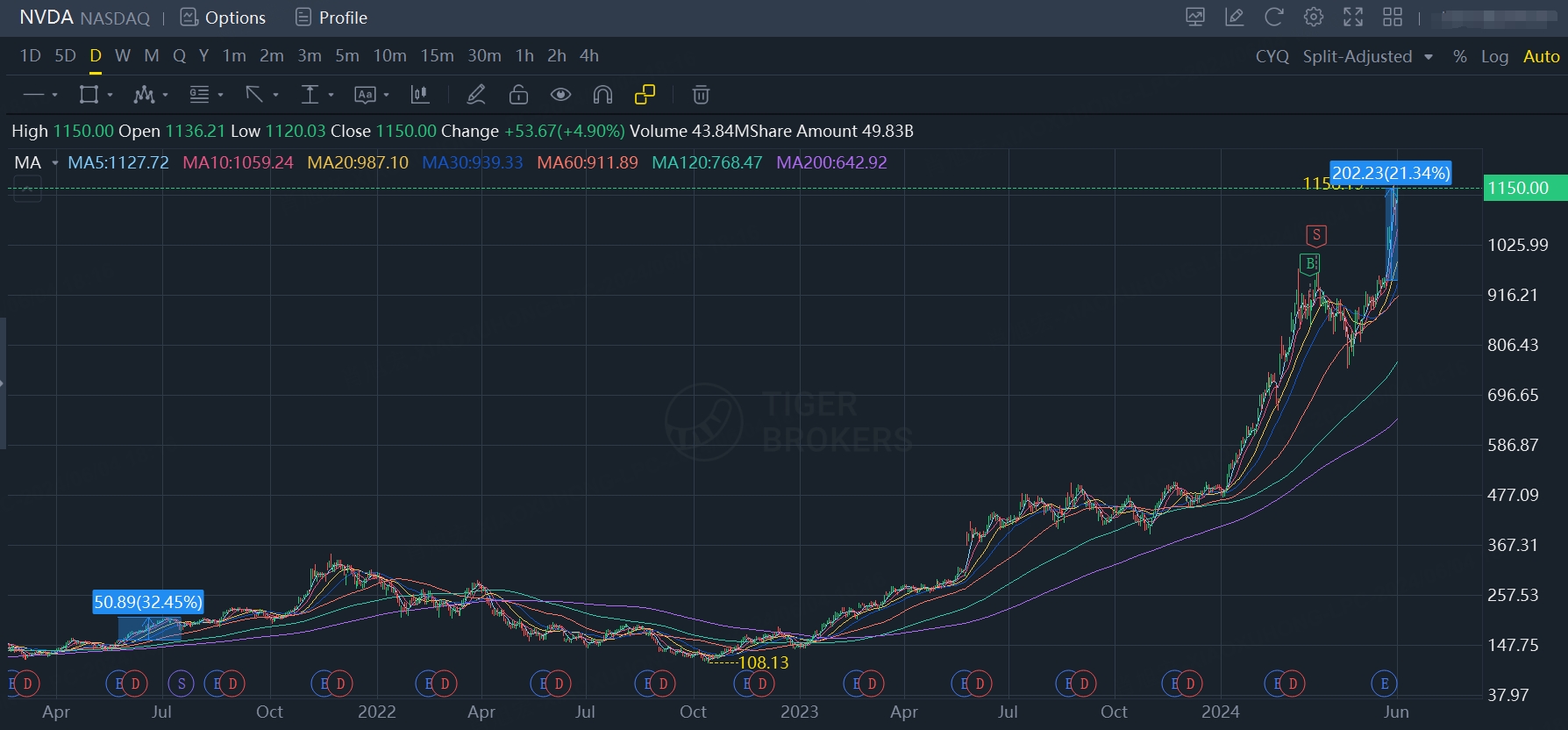Select the horizontal line drawing tool
This screenshot has height=730, width=1568.
pos(33,95)
